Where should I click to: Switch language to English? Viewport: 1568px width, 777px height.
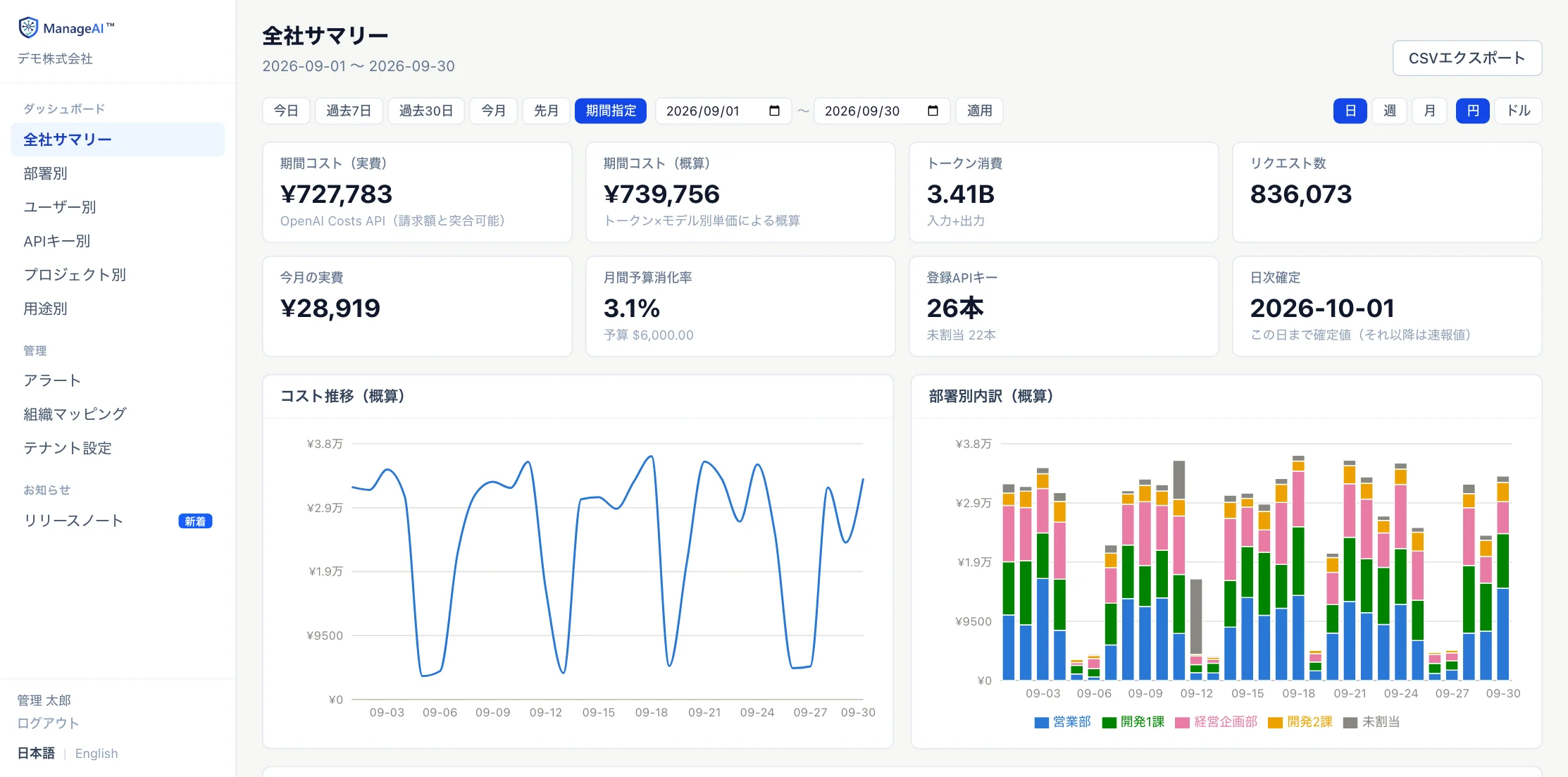[x=97, y=754]
